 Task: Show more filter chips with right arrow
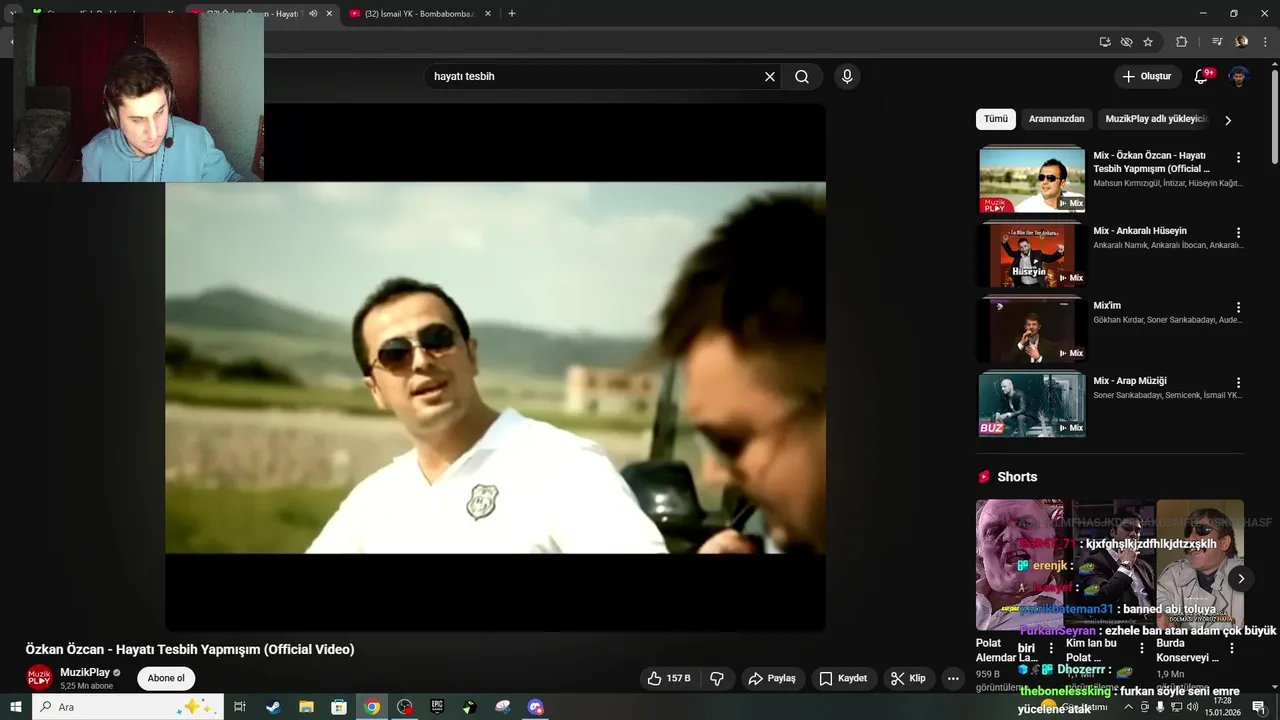coord(1228,120)
